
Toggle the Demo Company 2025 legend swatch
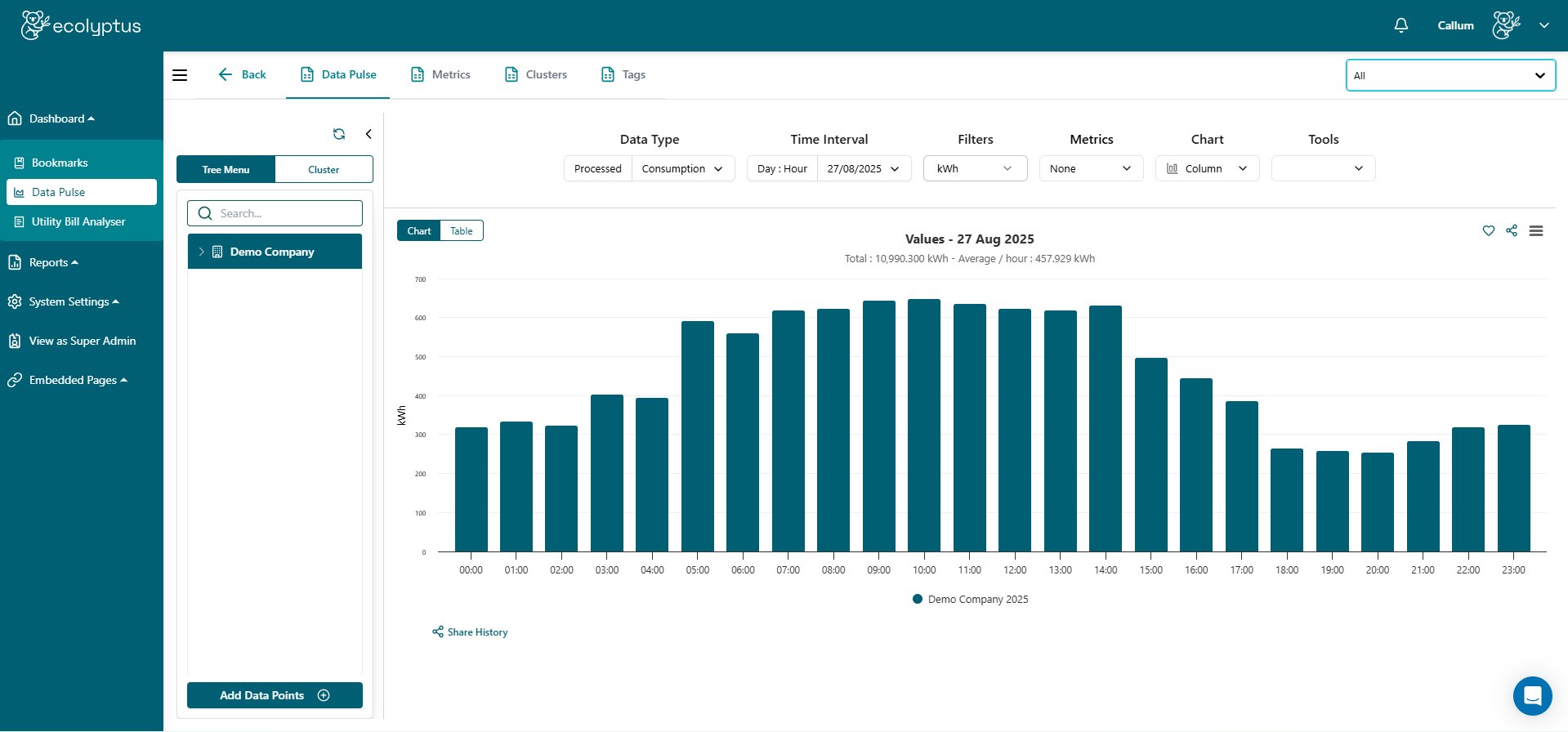point(918,600)
